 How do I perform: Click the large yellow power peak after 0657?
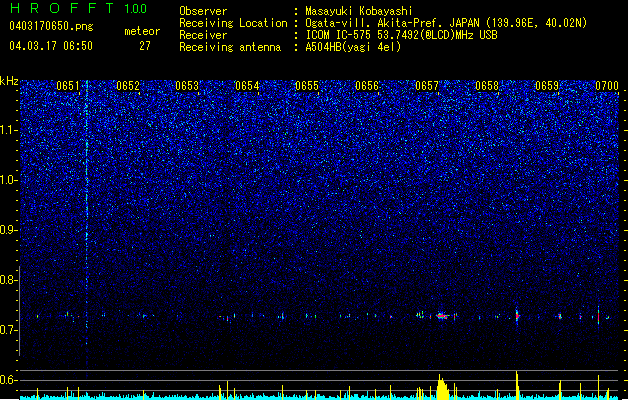[442, 386]
